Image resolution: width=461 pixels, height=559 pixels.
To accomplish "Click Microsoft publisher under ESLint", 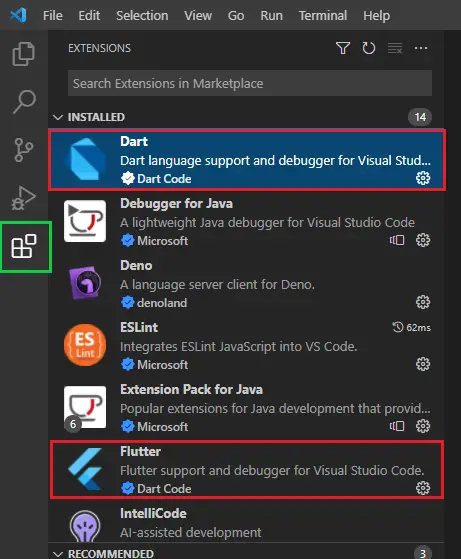I will (163, 365).
